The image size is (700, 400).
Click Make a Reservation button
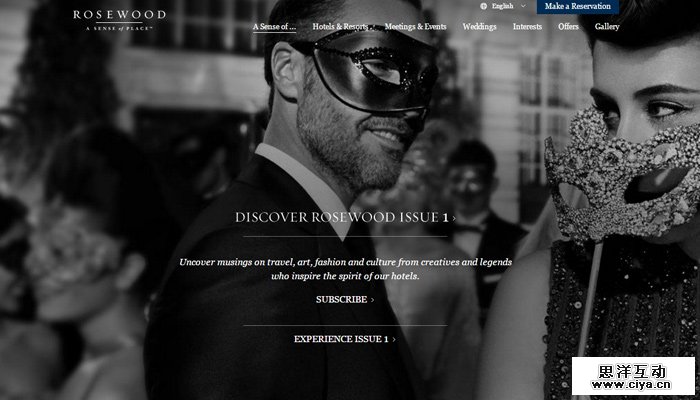tap(578, 6)
